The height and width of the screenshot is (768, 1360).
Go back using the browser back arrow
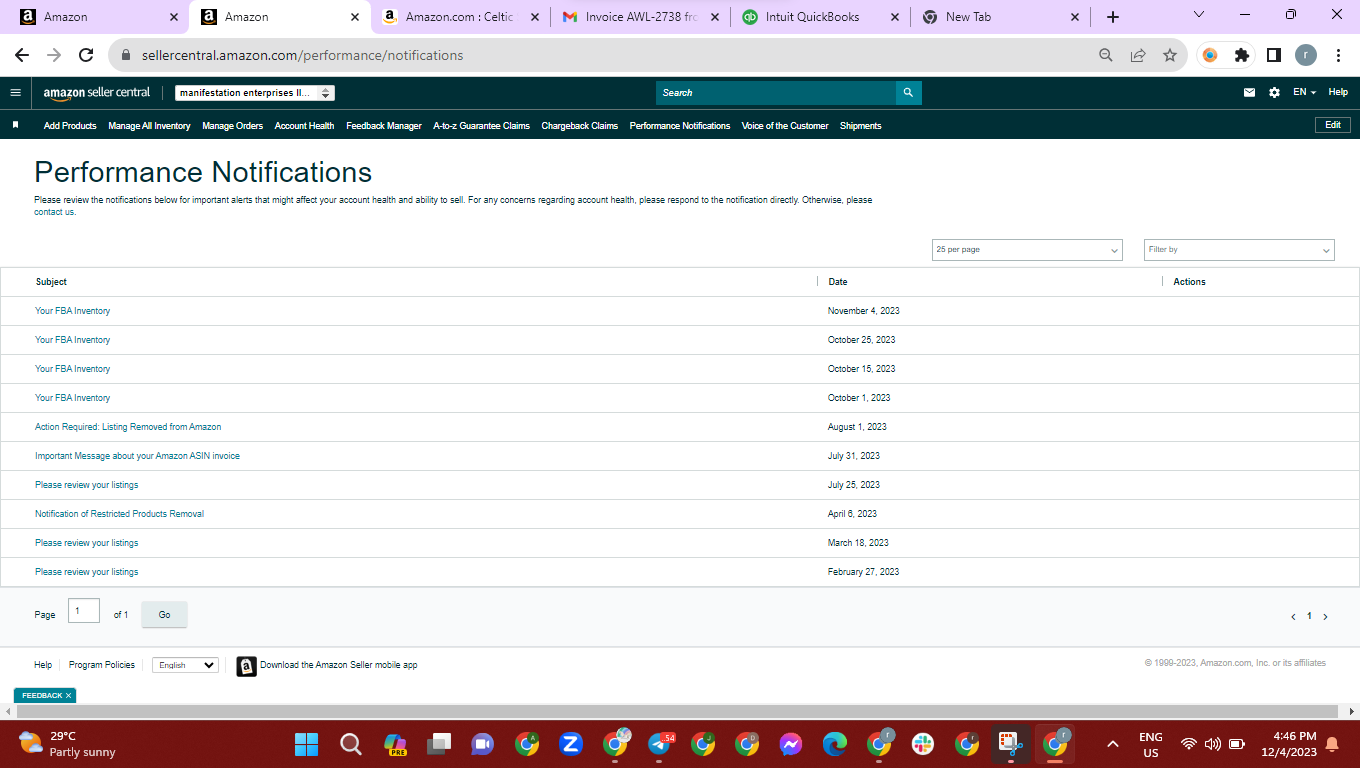click(22, 56)
